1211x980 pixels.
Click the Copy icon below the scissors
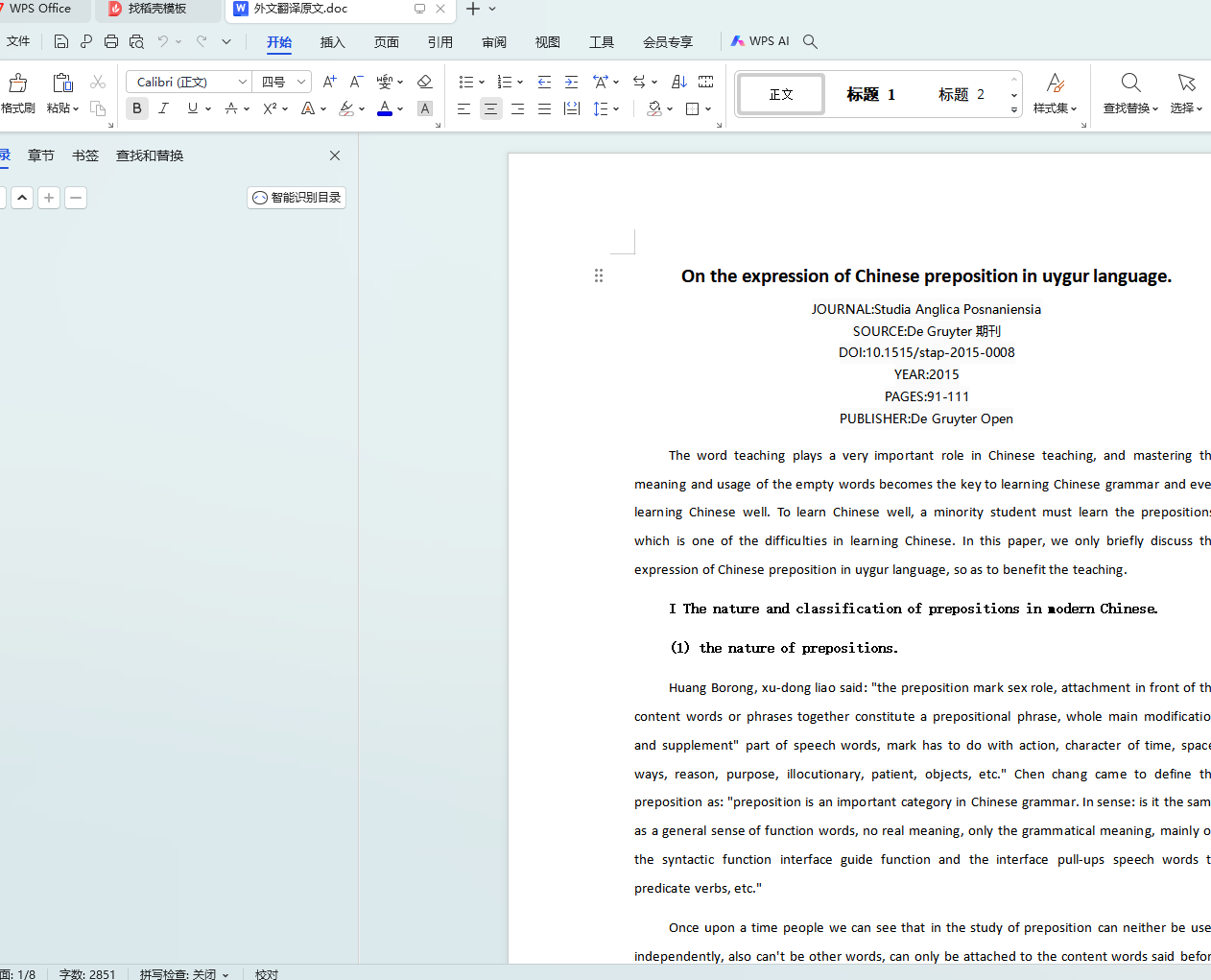tap(98, 108)
